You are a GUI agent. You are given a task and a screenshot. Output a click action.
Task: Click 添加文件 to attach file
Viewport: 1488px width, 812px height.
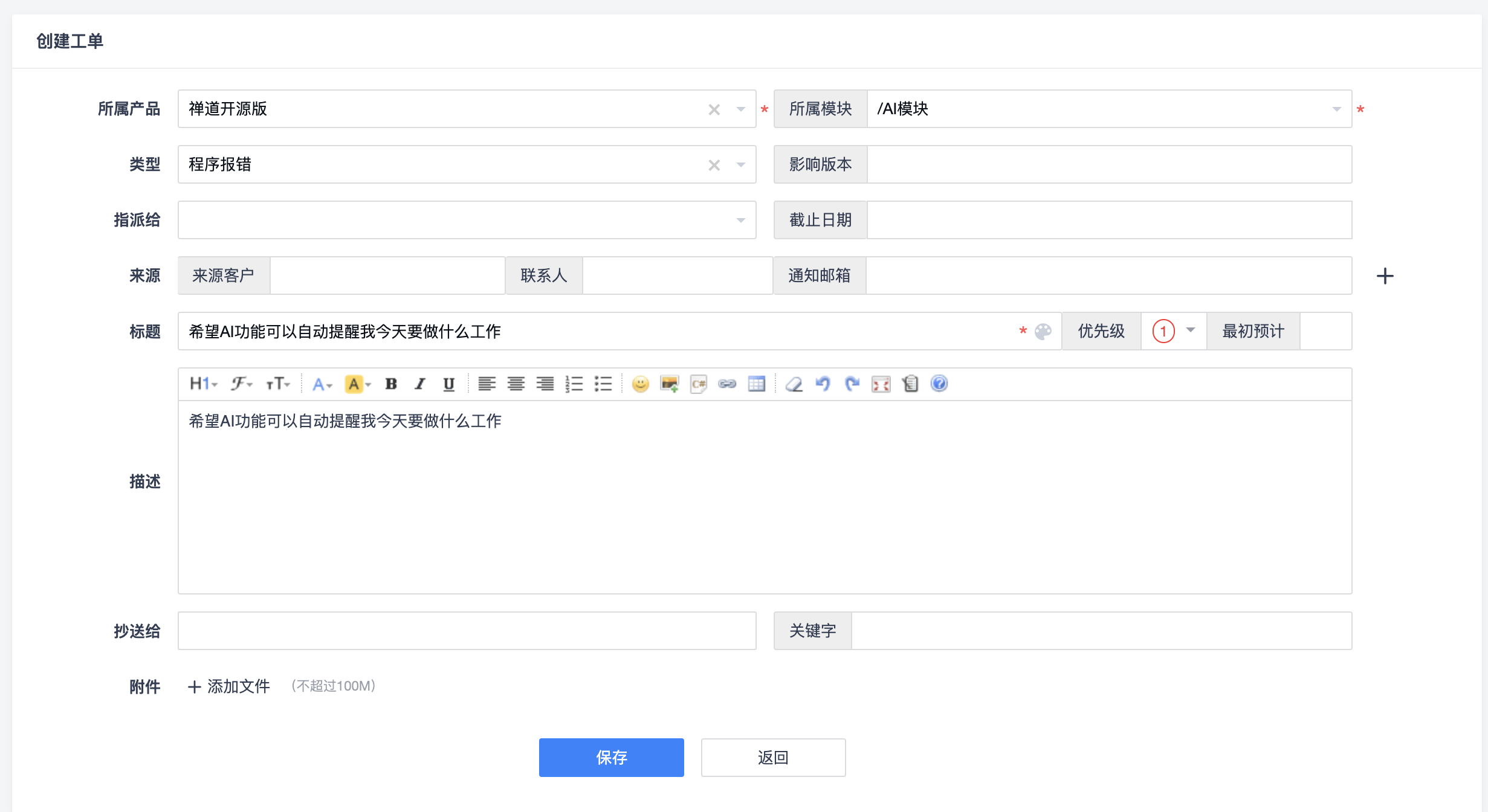click(x=230, y=686)
